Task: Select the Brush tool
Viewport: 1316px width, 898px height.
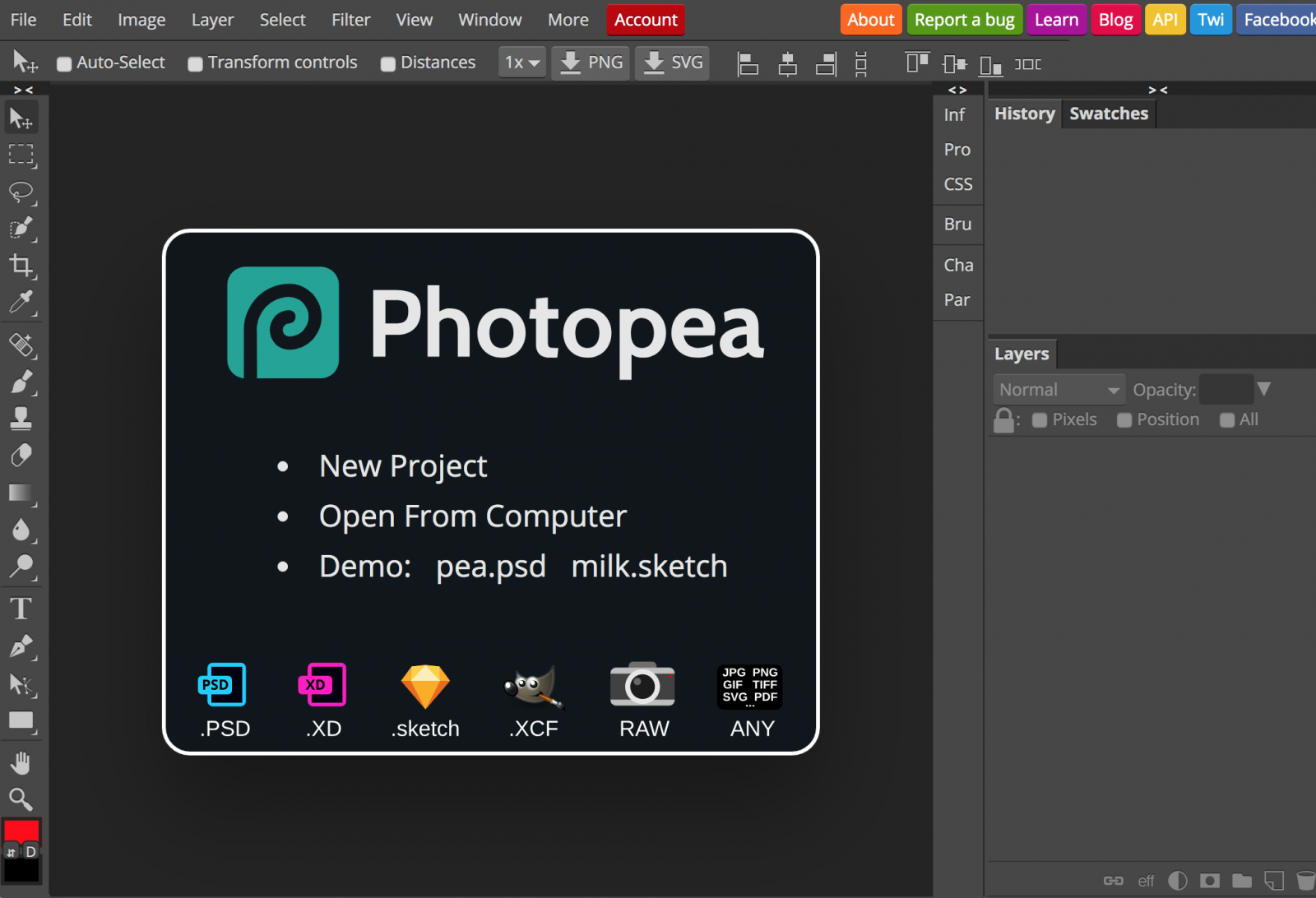Action: point(21,382)
